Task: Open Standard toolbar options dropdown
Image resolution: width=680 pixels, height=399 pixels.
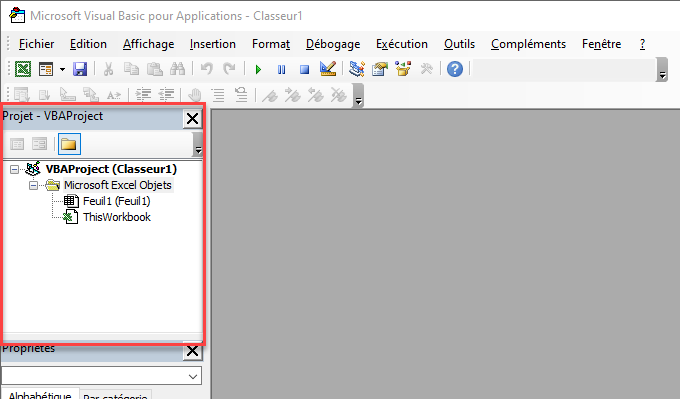Action: click(x=662, y=69)
